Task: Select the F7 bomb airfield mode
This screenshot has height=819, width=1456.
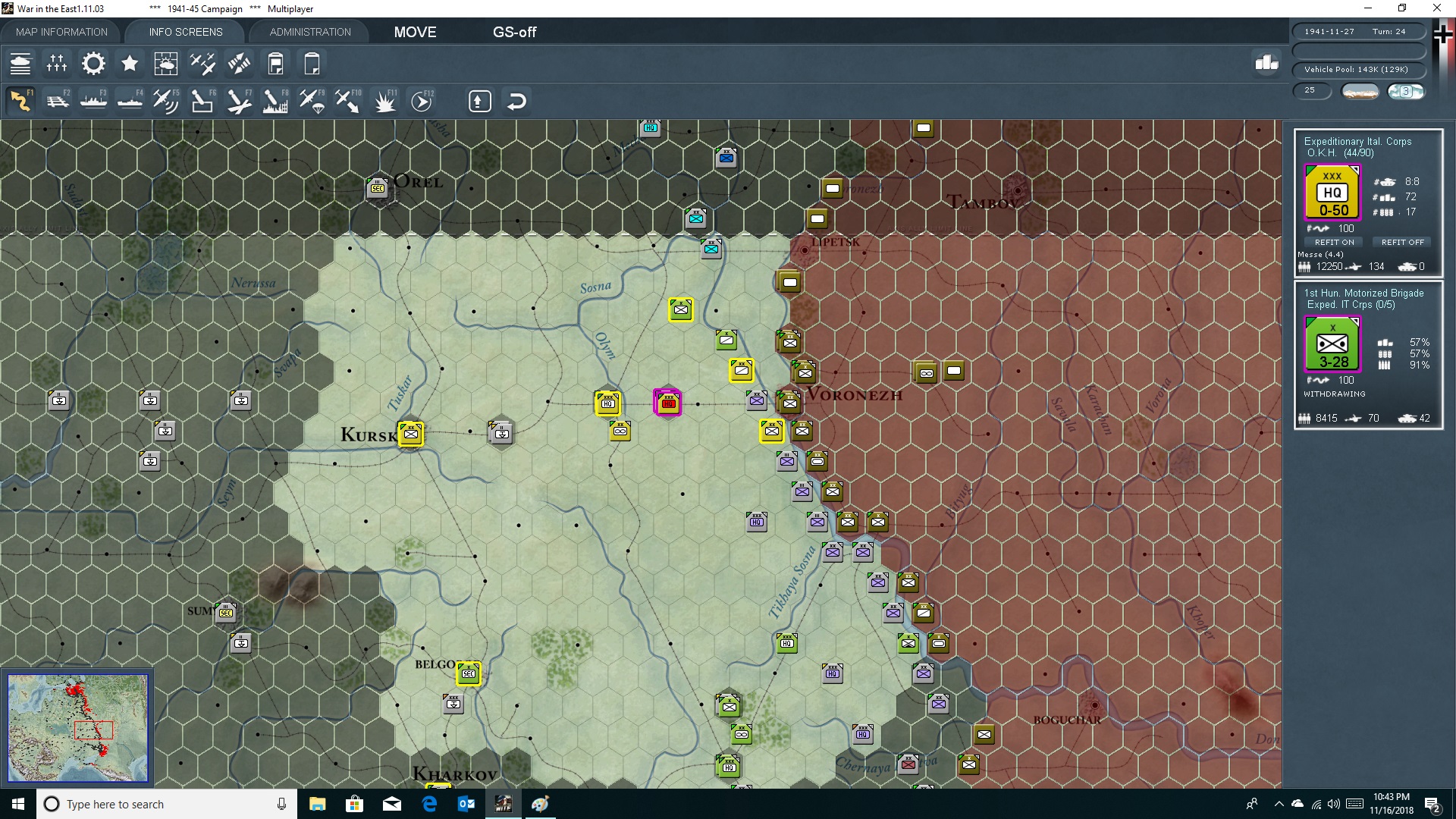Action: pyautogui.click(x=239, y=101)
